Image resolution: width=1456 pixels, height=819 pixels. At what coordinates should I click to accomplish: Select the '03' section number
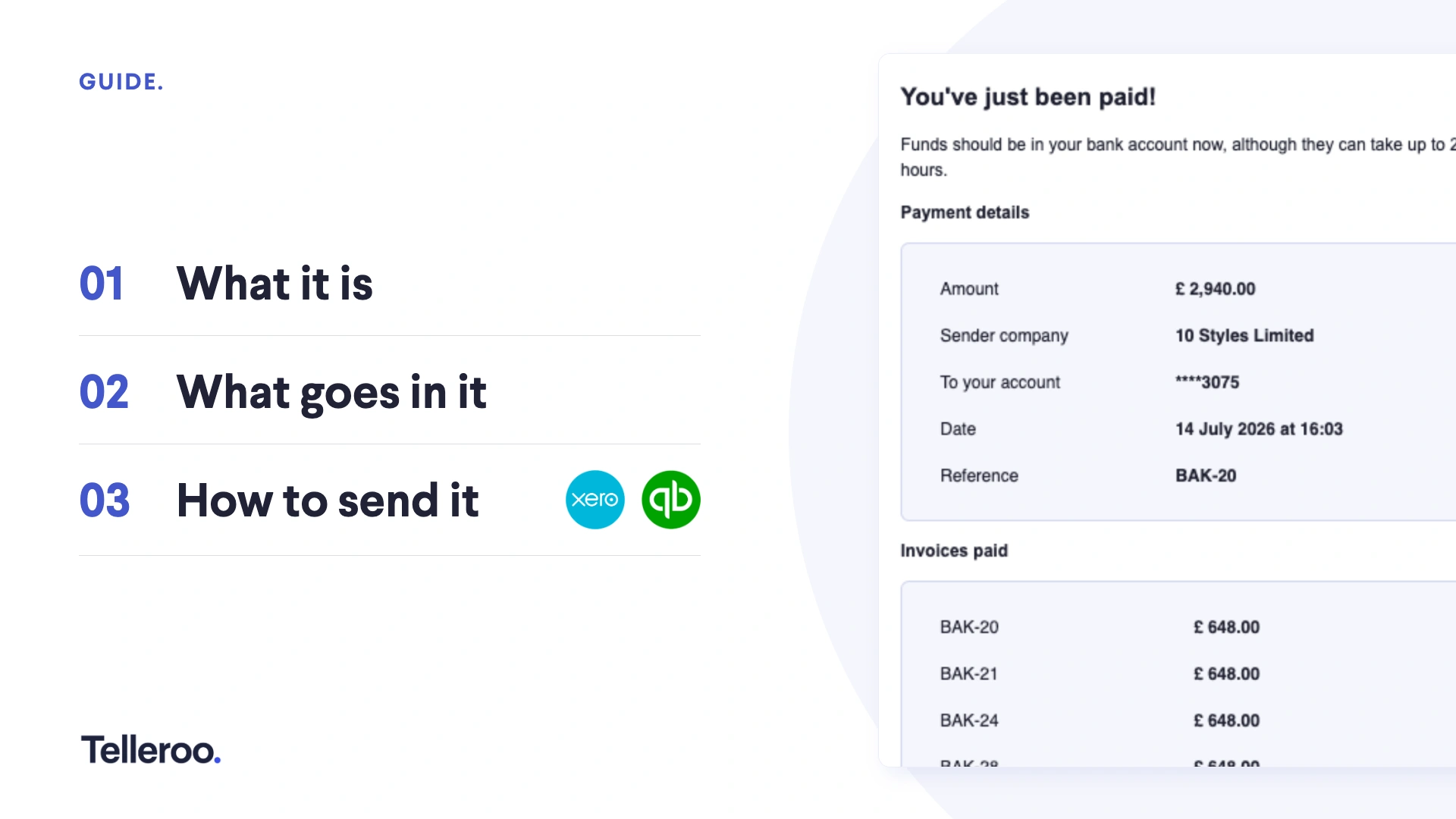[105, 500]
